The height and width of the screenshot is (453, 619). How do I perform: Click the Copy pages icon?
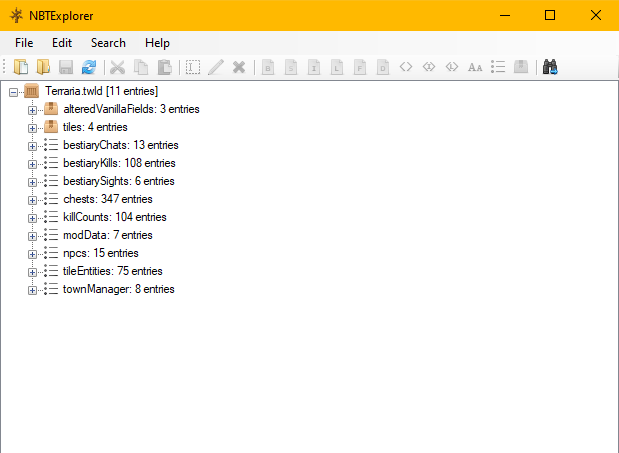click(x=141, y=67)
